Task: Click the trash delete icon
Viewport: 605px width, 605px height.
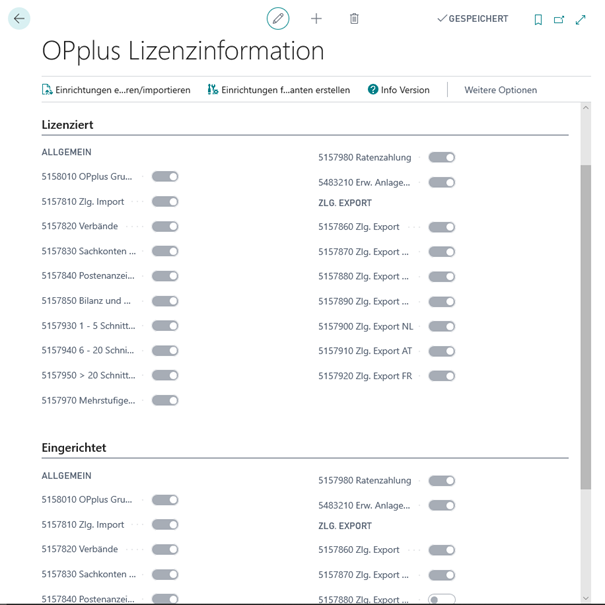Action: click(354, 19)
